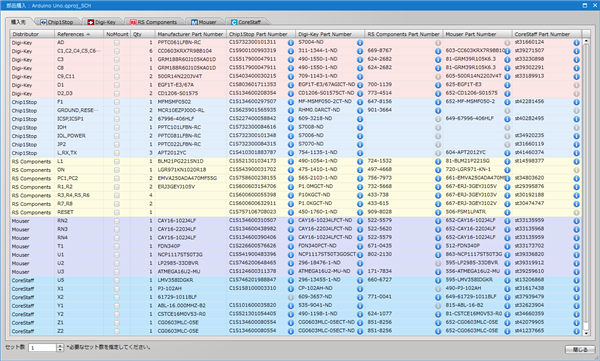
Task: Click the 閉じる button
Action: click(x=580, y=350)
